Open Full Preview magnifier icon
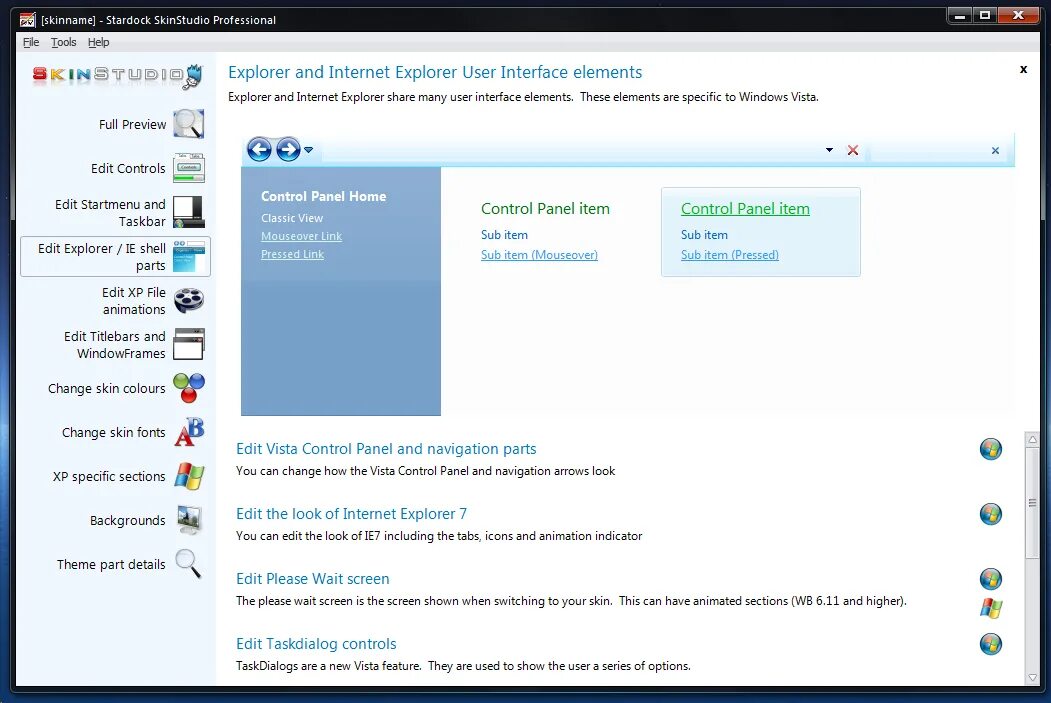 coord(189,124)
